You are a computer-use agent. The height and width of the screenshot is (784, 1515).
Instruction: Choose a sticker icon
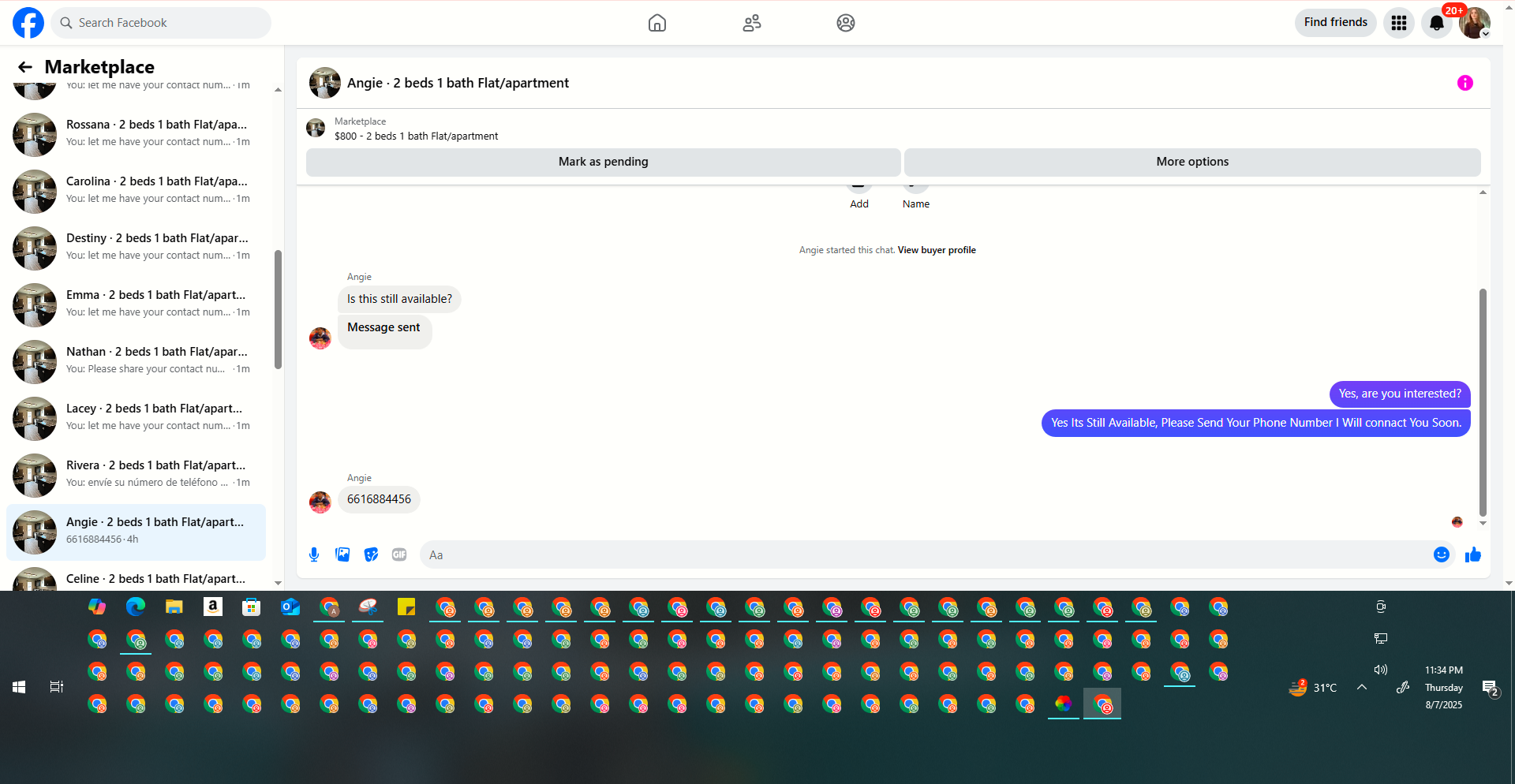[371, 554]
